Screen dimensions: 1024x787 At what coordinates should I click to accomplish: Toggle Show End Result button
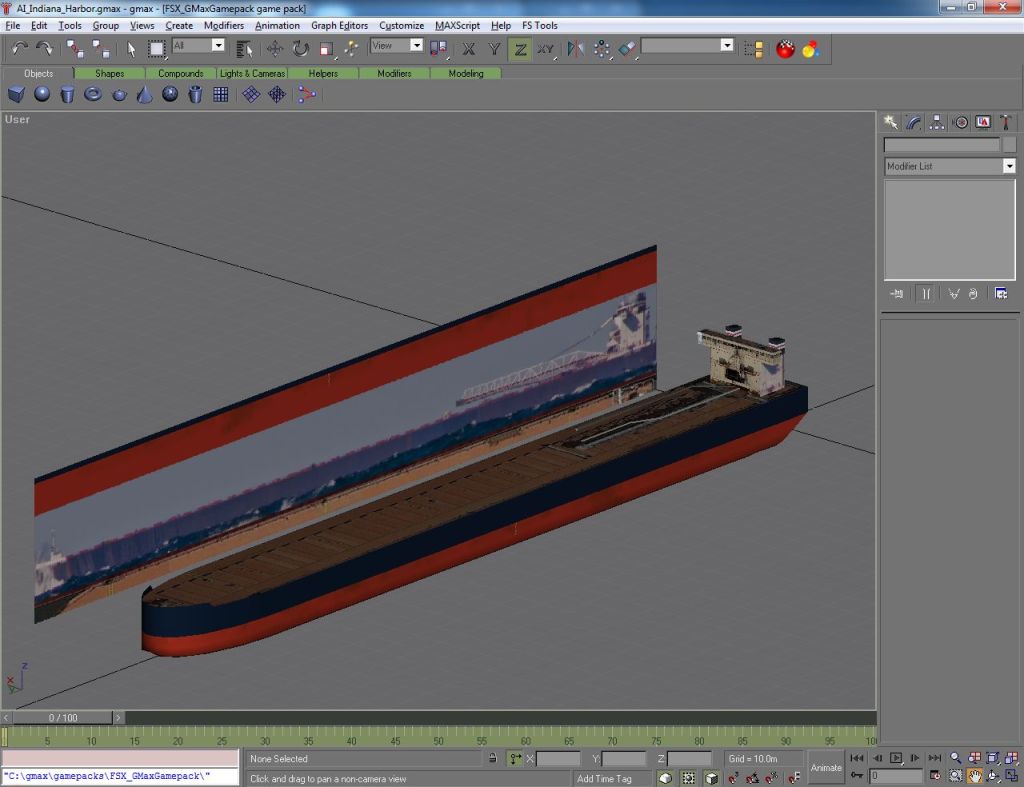[x=925, y=294]
